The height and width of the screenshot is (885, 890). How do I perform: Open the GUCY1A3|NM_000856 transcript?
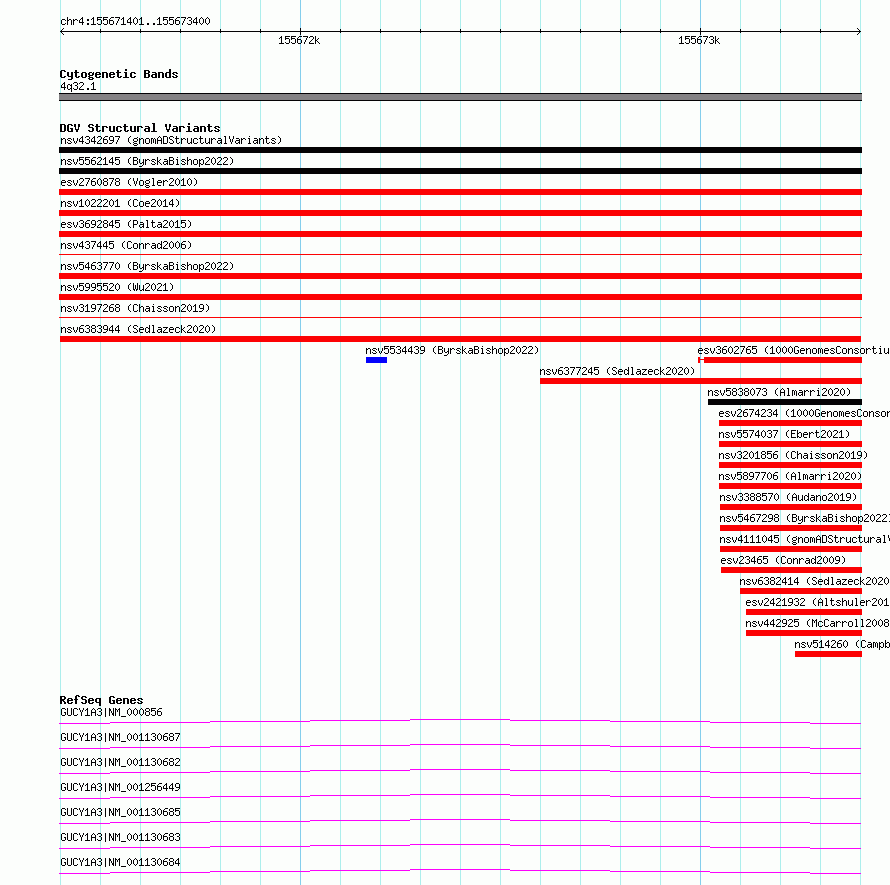pos(111,712)
